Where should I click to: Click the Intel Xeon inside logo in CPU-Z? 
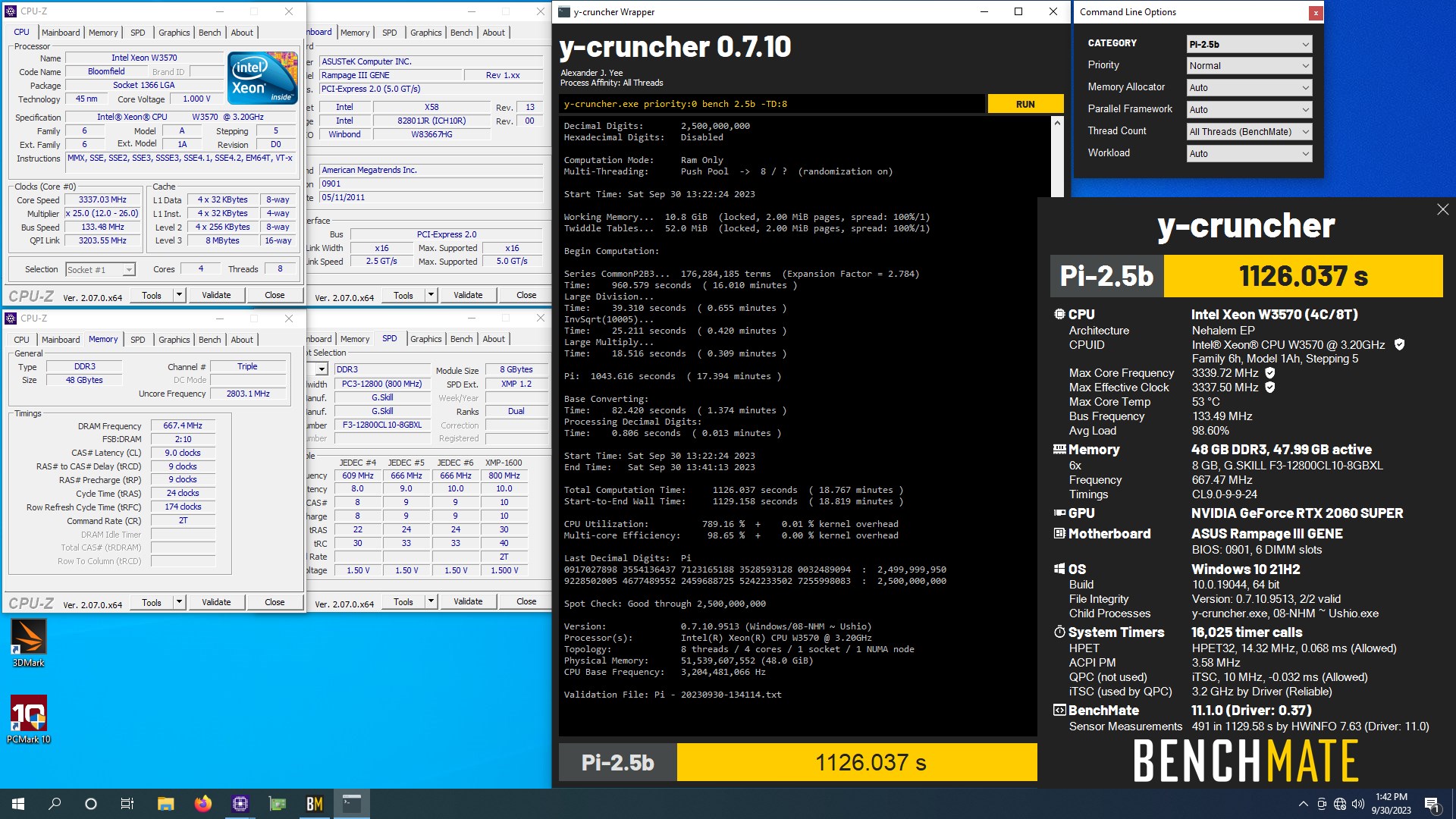click(262, 77)
